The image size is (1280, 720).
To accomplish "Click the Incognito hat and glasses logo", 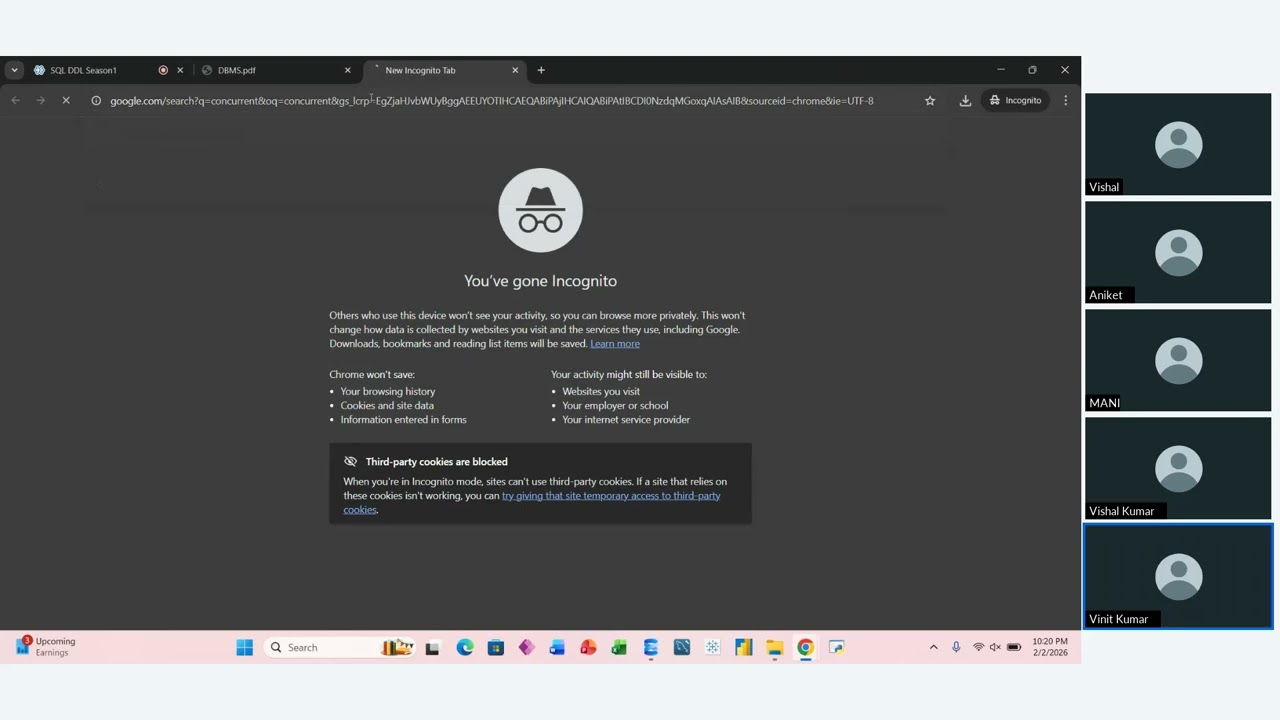I will pos(541,210).
